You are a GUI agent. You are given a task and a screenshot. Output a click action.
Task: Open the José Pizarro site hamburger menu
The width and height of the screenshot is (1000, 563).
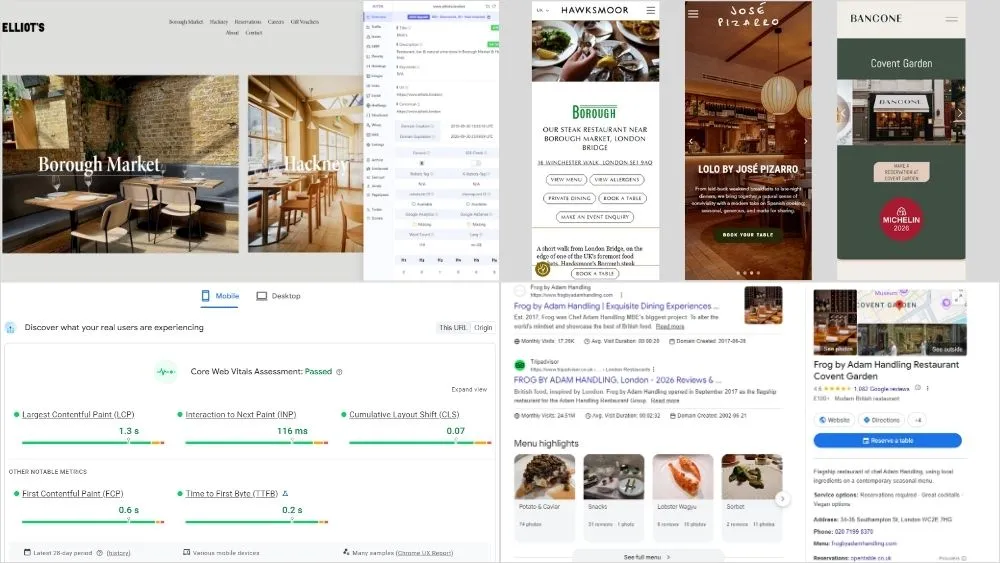(693, 14)
